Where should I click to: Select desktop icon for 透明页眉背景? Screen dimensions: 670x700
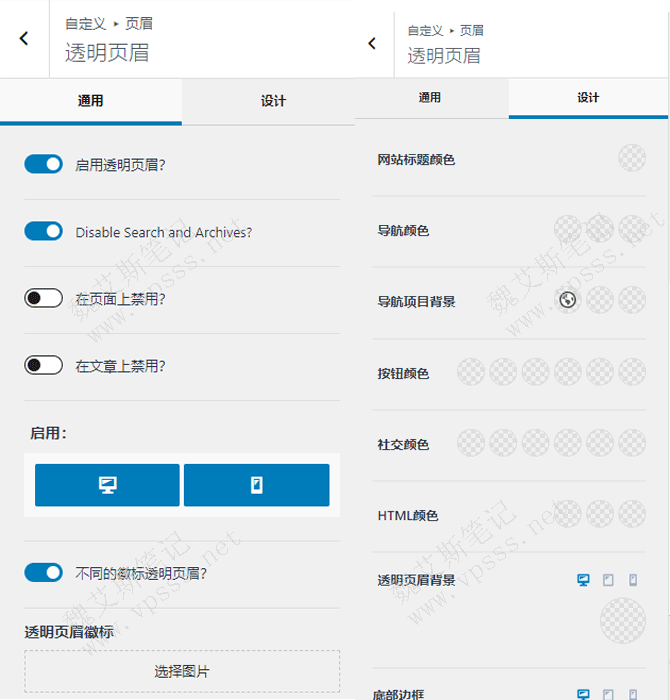(x=584, y=580)
